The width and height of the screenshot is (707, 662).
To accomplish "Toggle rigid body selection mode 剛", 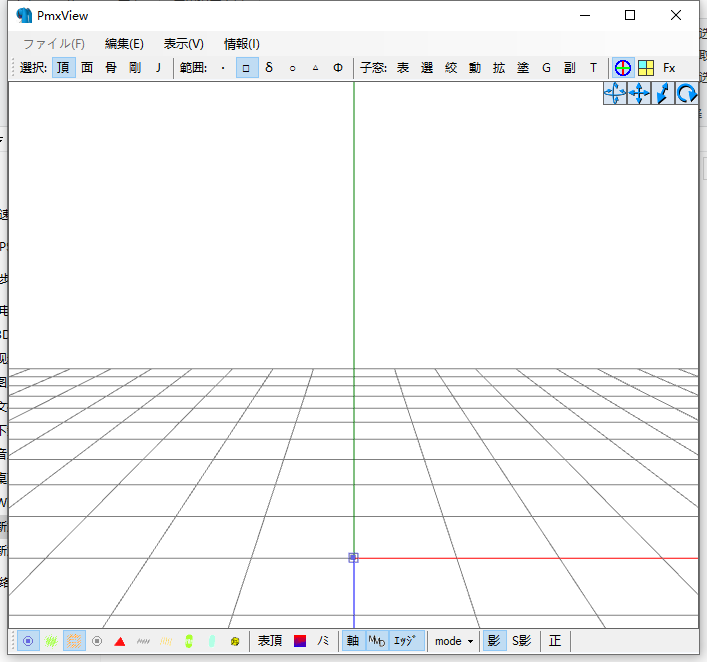I will [135, 68].
